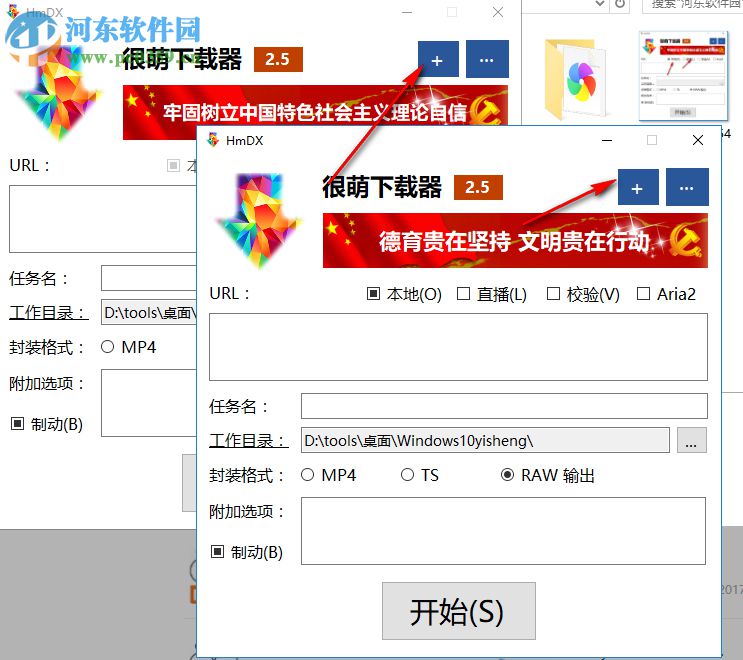Click the Explorer refresh icon
This screenshot has width=743, height=660.
[x=620, y=4]
